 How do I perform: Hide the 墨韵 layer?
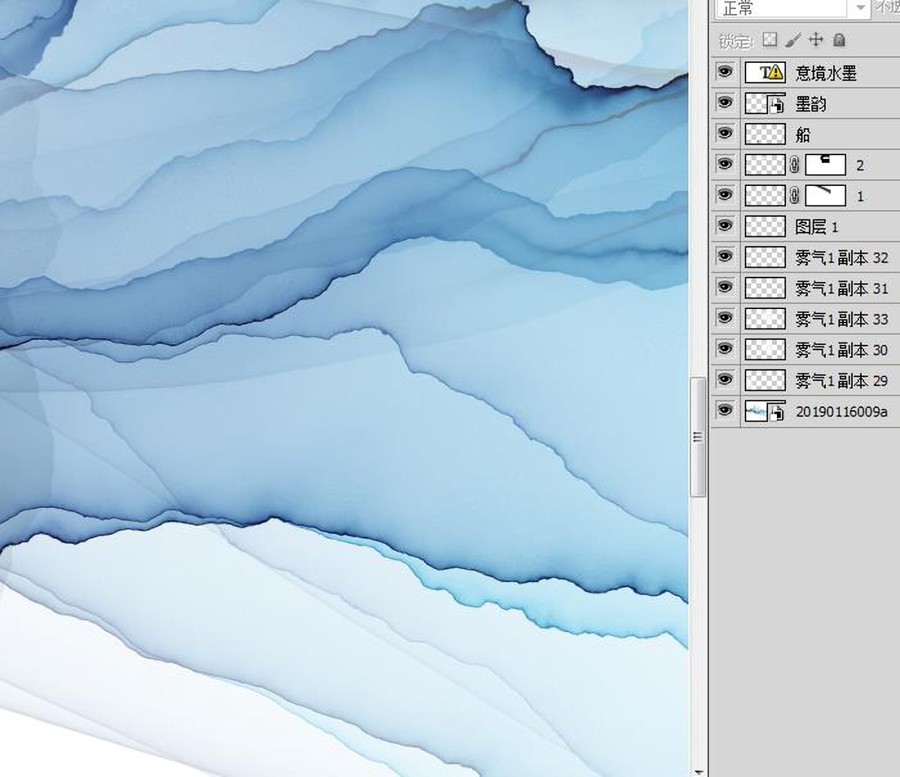tap(725, 103)
